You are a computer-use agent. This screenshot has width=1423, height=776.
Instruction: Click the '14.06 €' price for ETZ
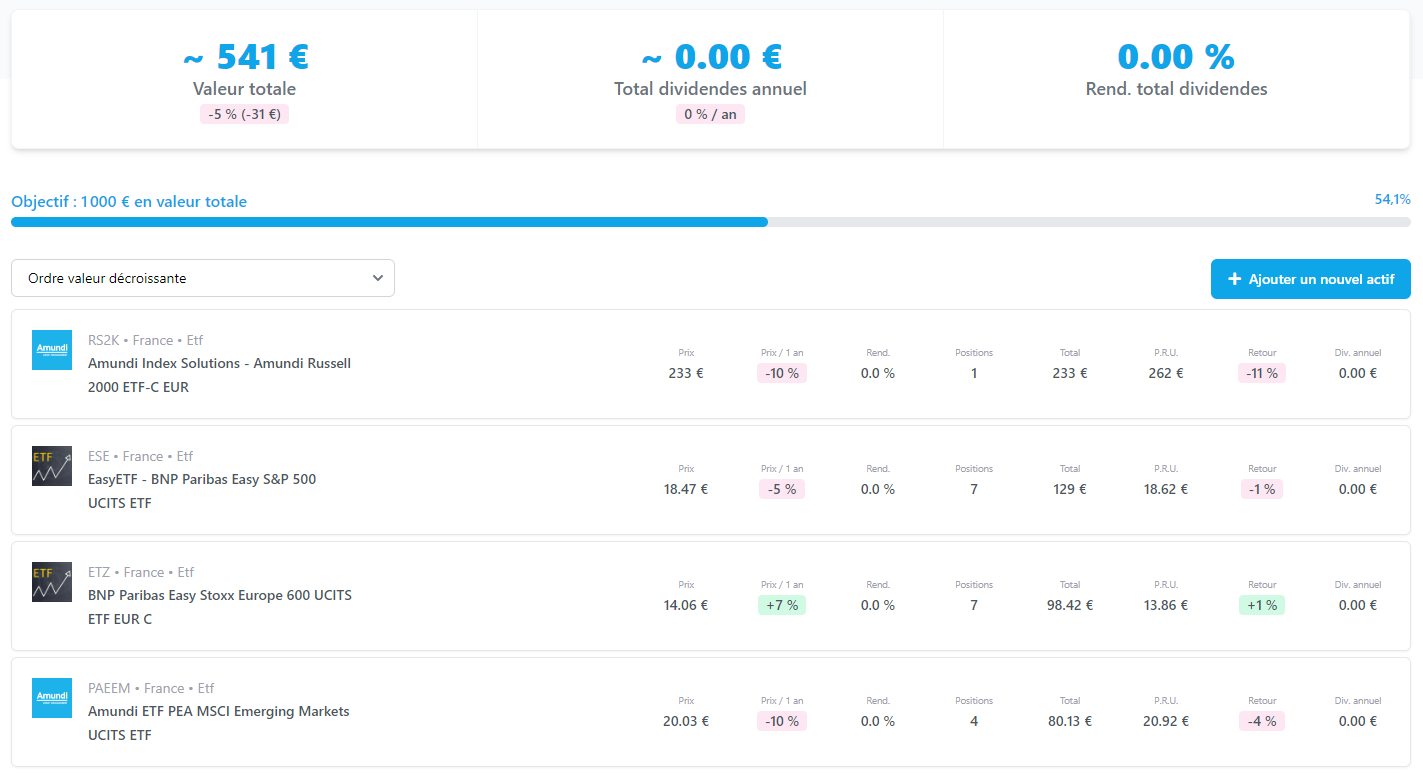[x=686, y=605]
